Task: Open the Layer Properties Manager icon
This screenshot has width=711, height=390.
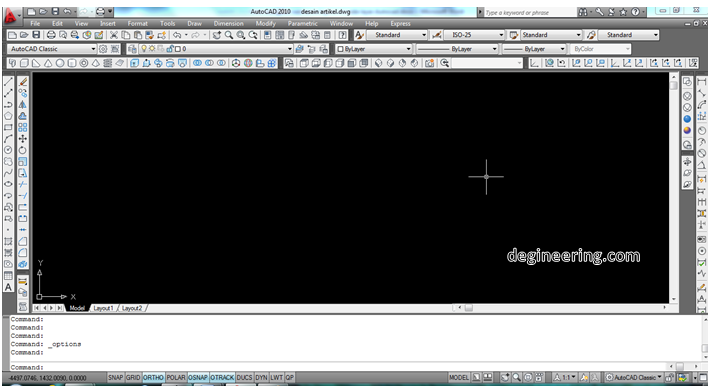Action: click(x=132, y=49)
